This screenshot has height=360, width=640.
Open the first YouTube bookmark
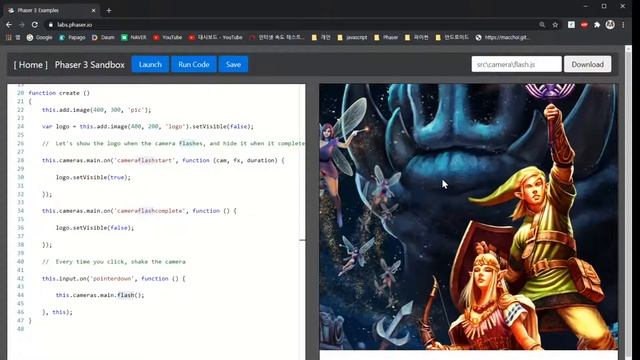[167, 38]
